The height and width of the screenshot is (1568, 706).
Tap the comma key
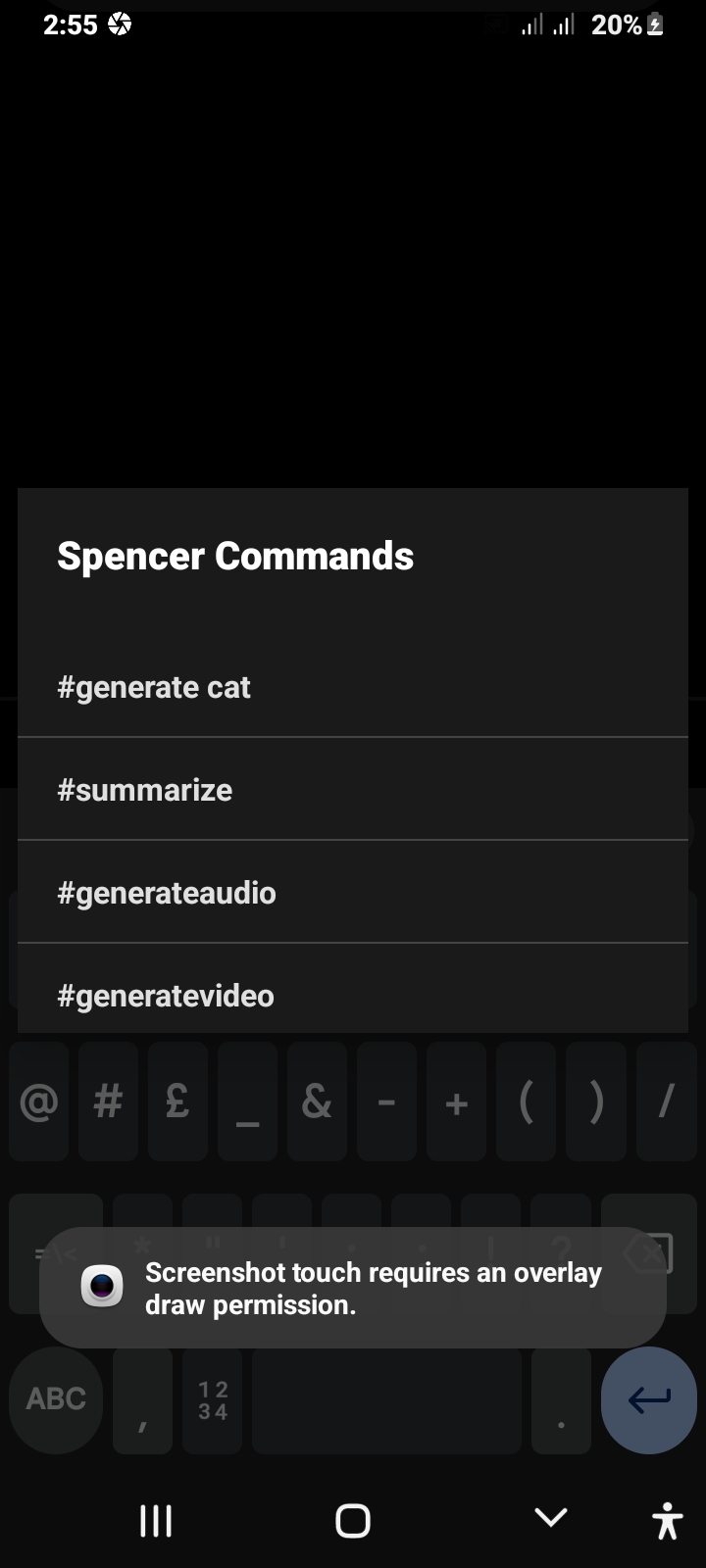[x=141, y=1400]
